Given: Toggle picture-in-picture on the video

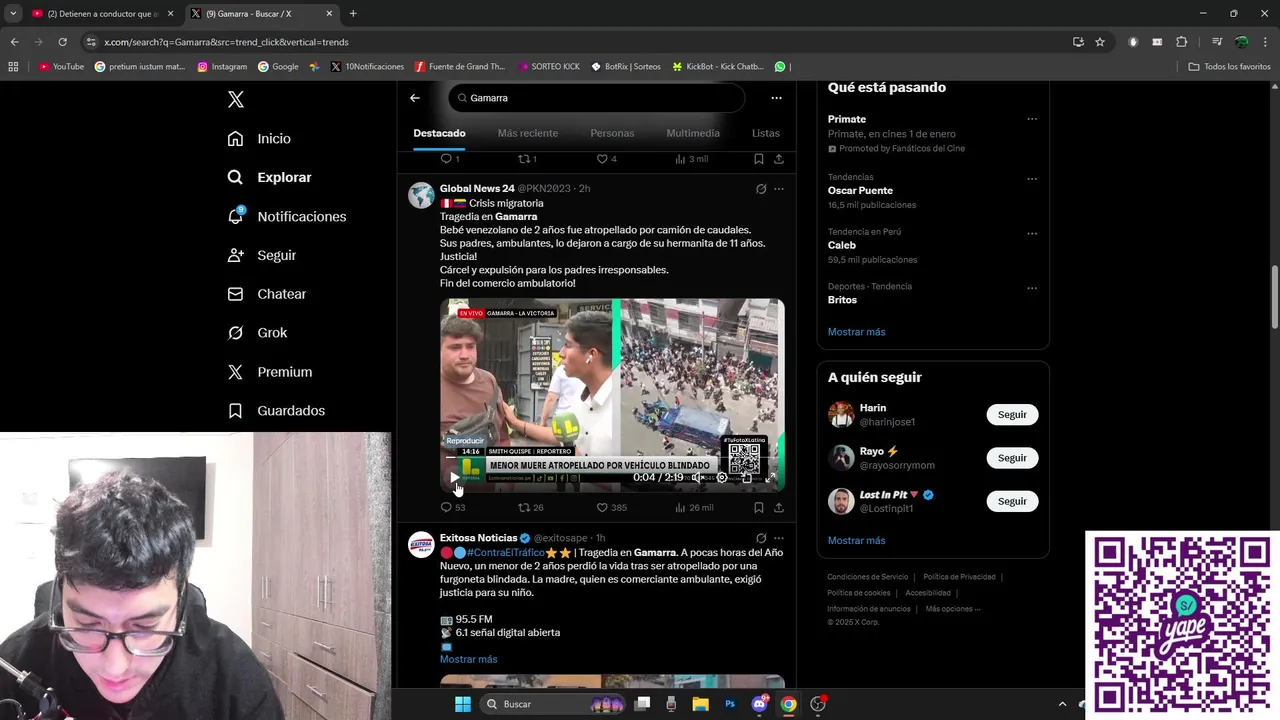Looking at the screenshot, I should pos(746,478).
